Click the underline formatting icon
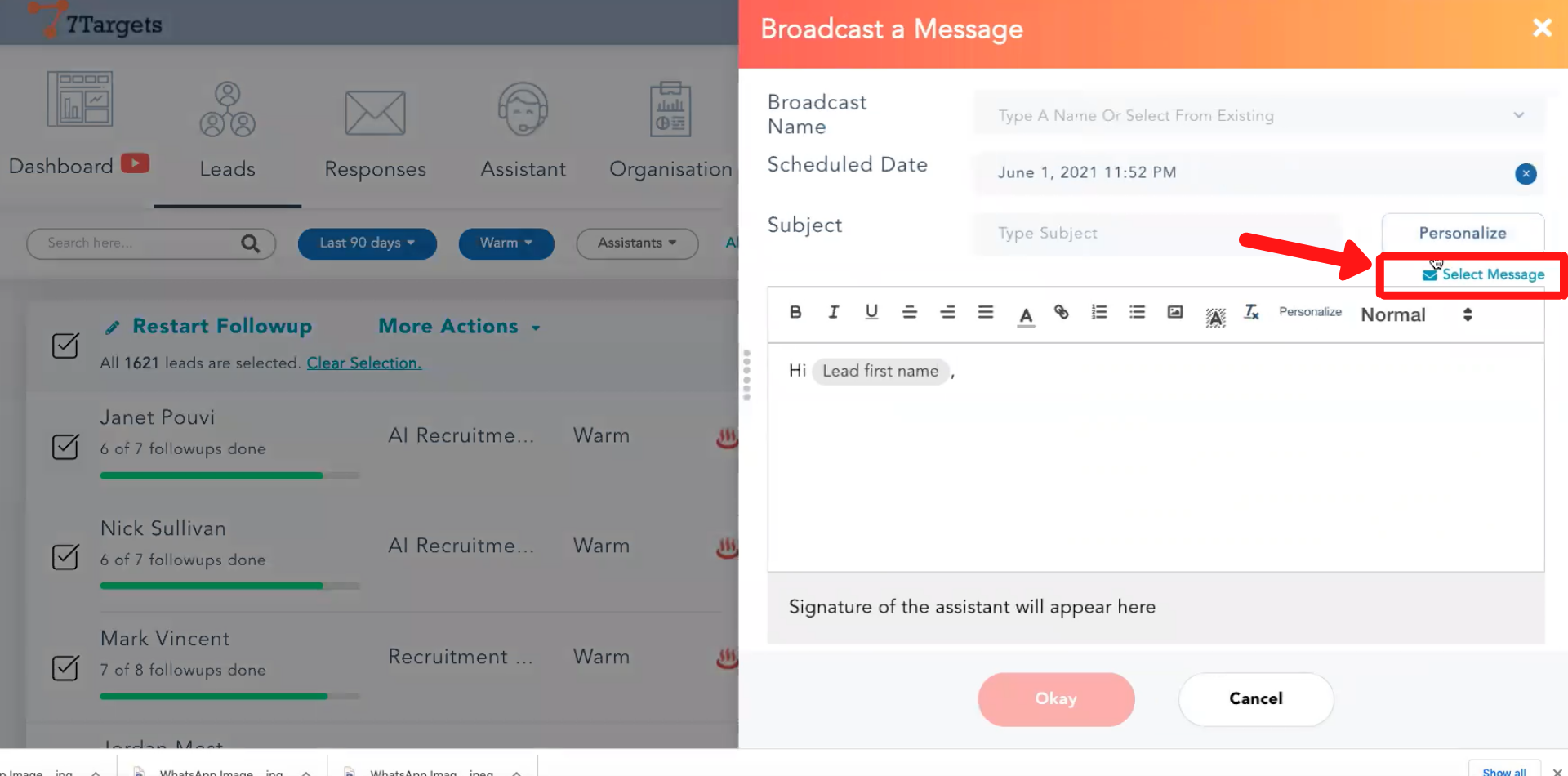 [871, 312]
